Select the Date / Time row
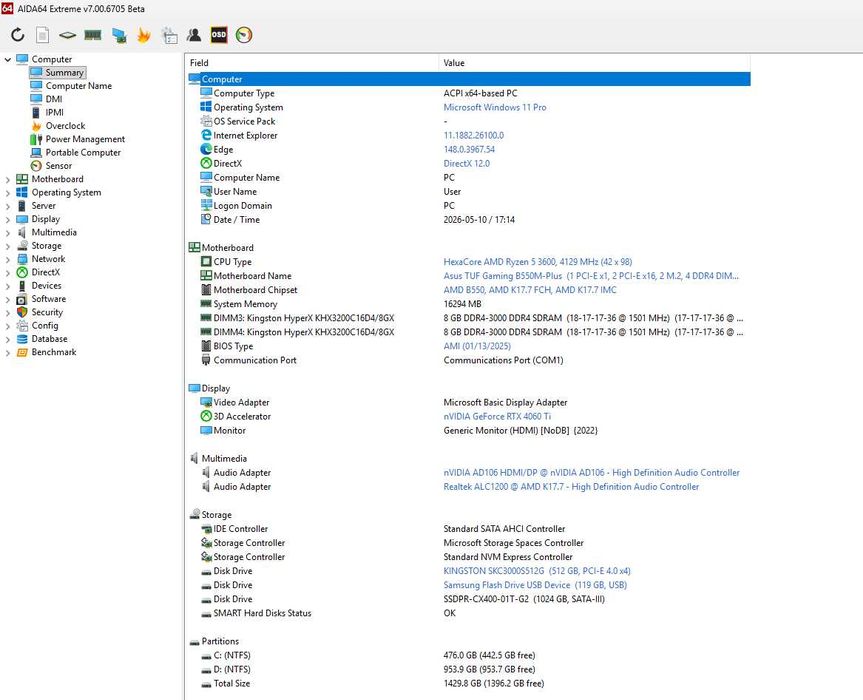Image resolution: width=863 pixels, height=700 pixels. (469, 219)
